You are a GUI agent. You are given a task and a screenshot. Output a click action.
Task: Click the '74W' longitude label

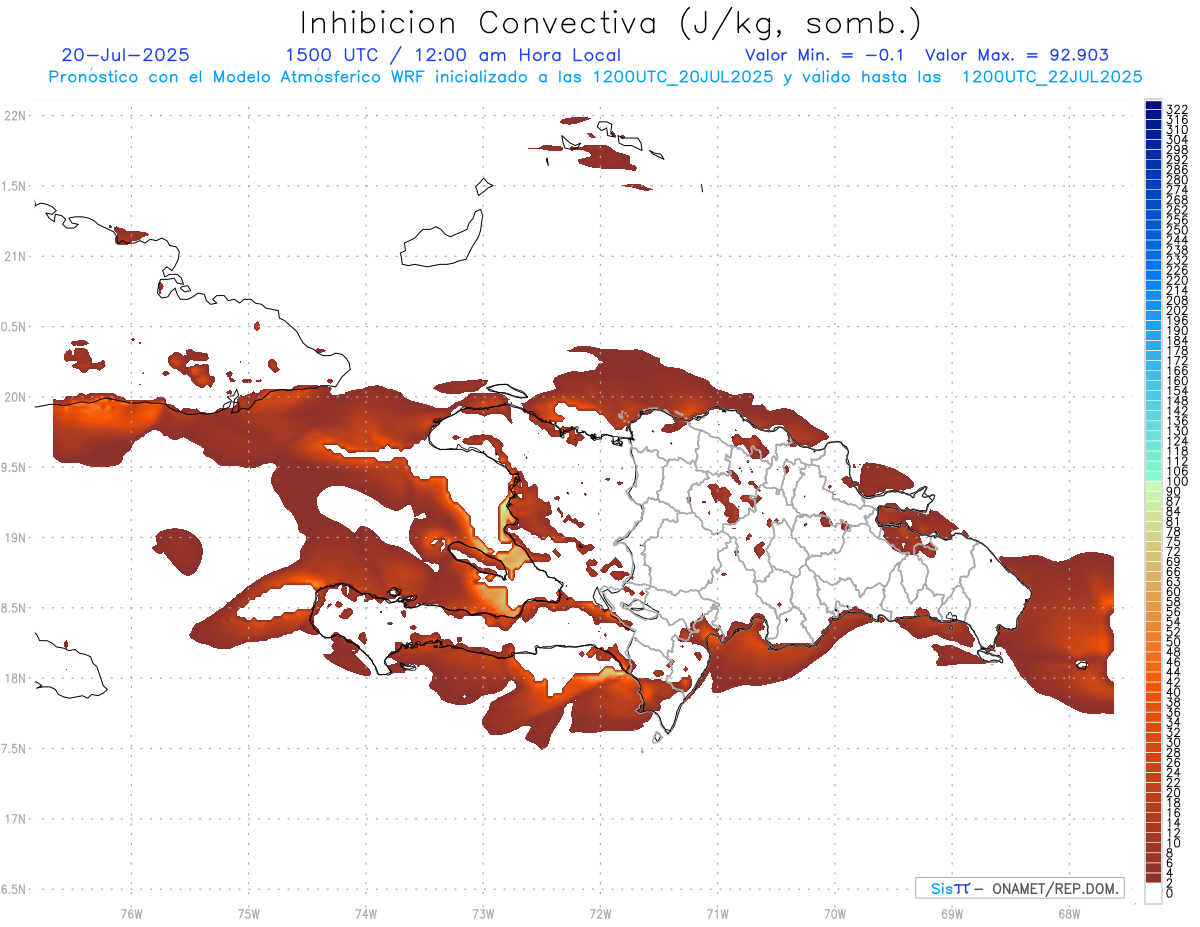pos(366,913)
